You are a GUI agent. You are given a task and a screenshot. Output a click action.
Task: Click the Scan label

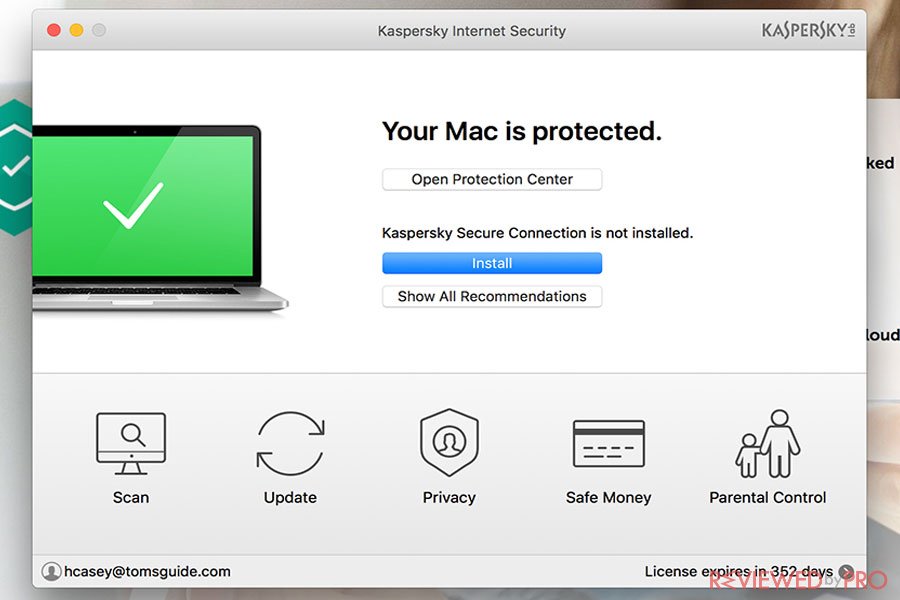131,497
